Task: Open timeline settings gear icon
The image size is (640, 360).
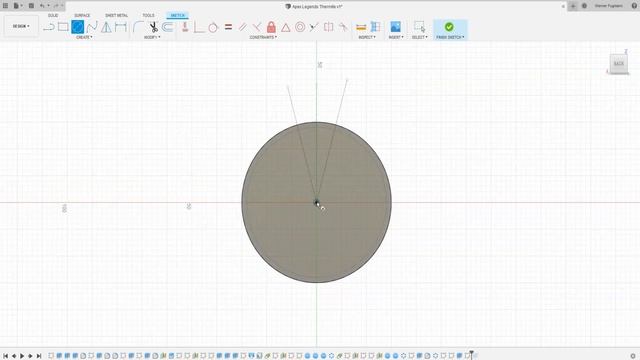Action: pyautogui.click(x=633, y=356)
